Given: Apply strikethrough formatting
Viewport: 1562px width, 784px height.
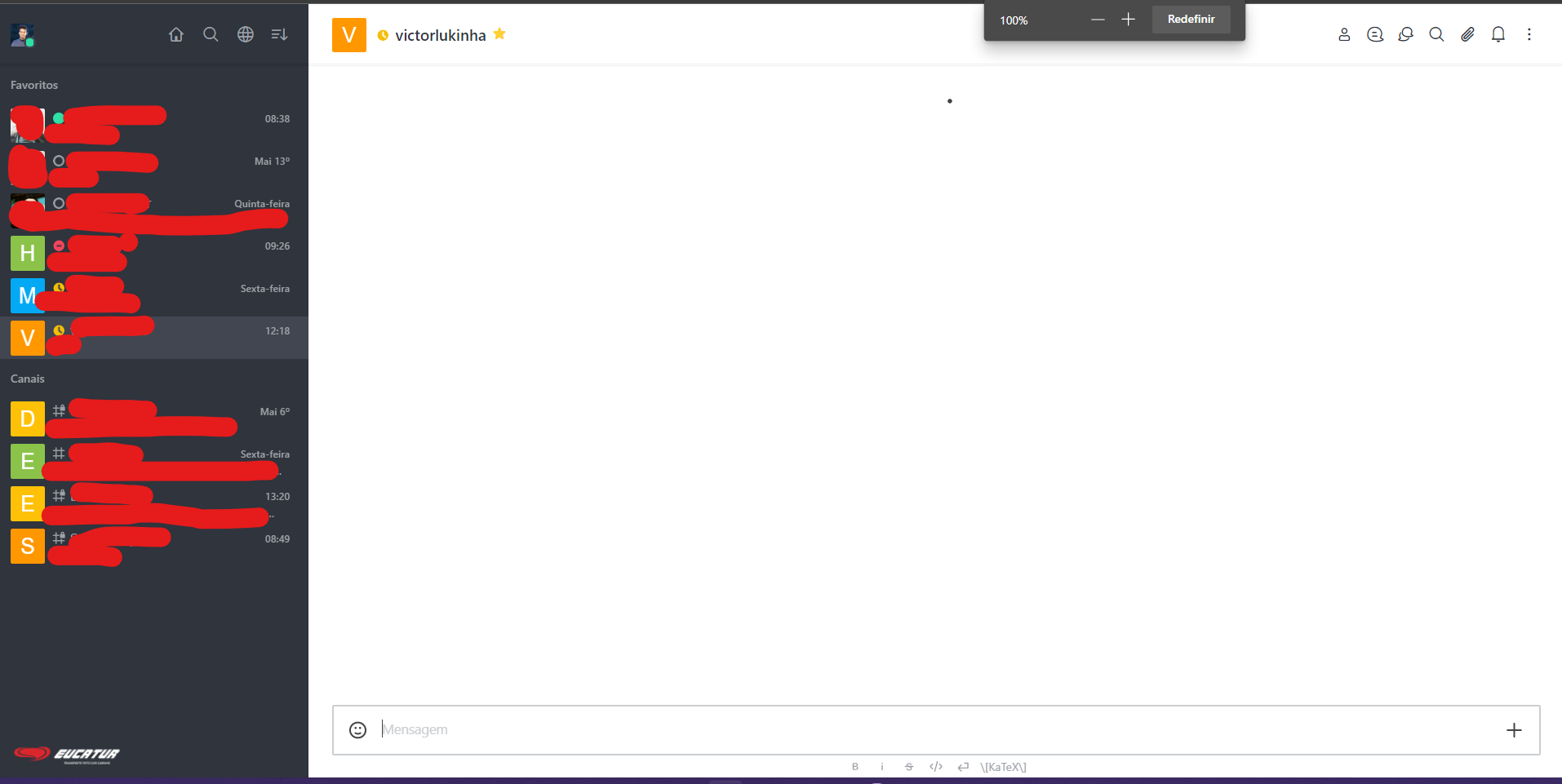Looking at the screenshot, I should [x=909, y=767].
